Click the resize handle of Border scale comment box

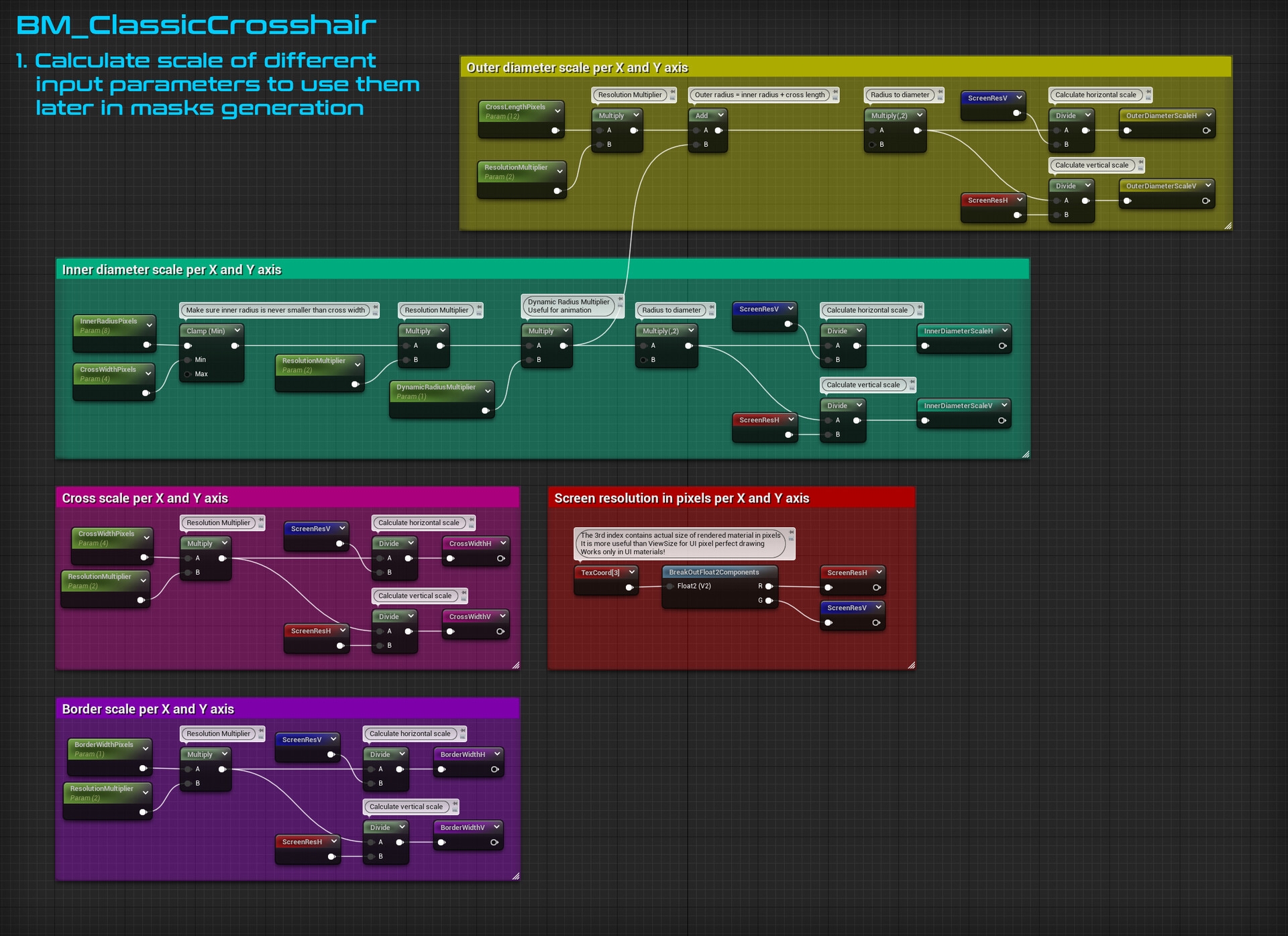[x=515, y=876]
